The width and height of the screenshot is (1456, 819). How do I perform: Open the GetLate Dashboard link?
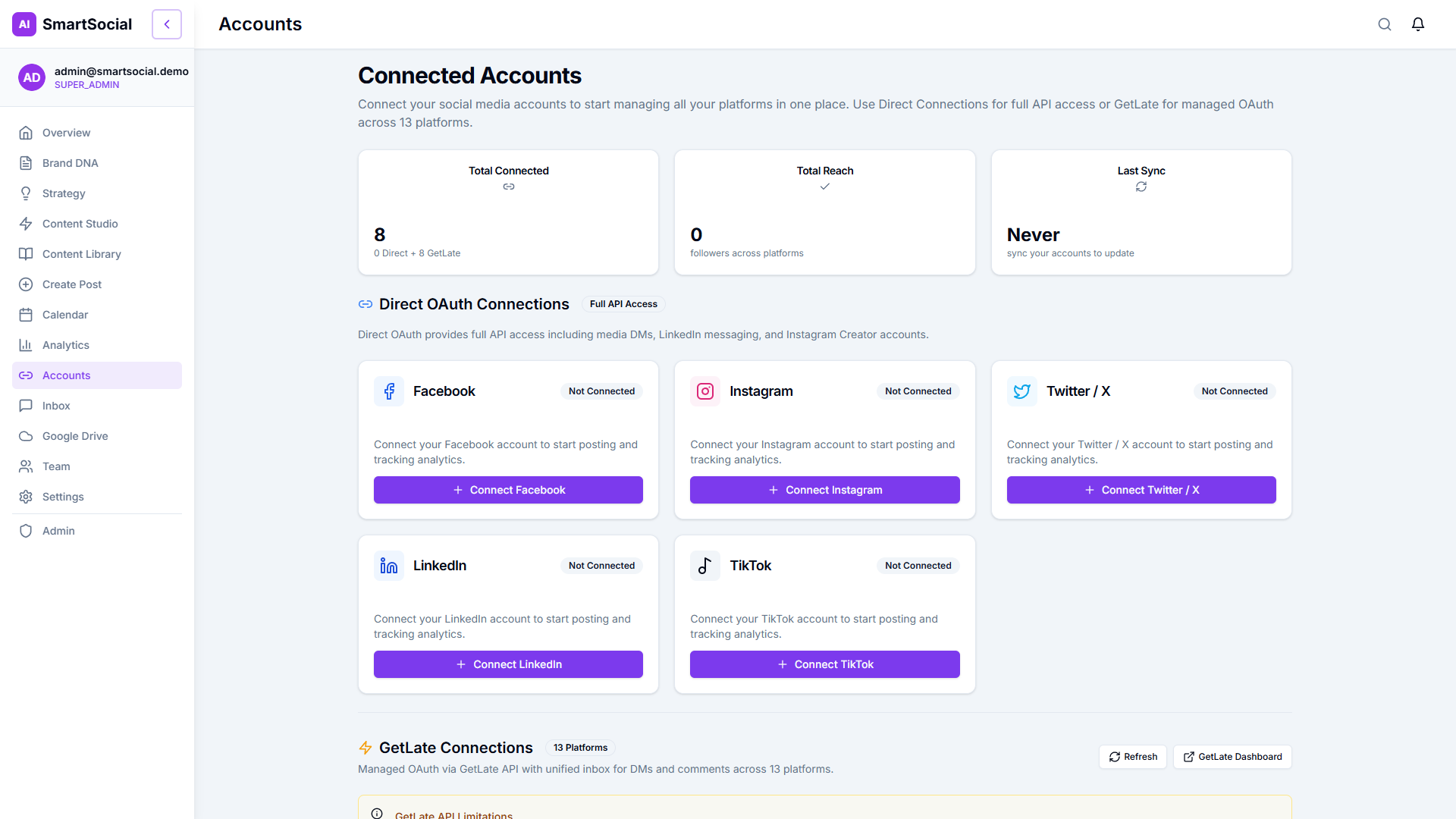(1232, 757)
